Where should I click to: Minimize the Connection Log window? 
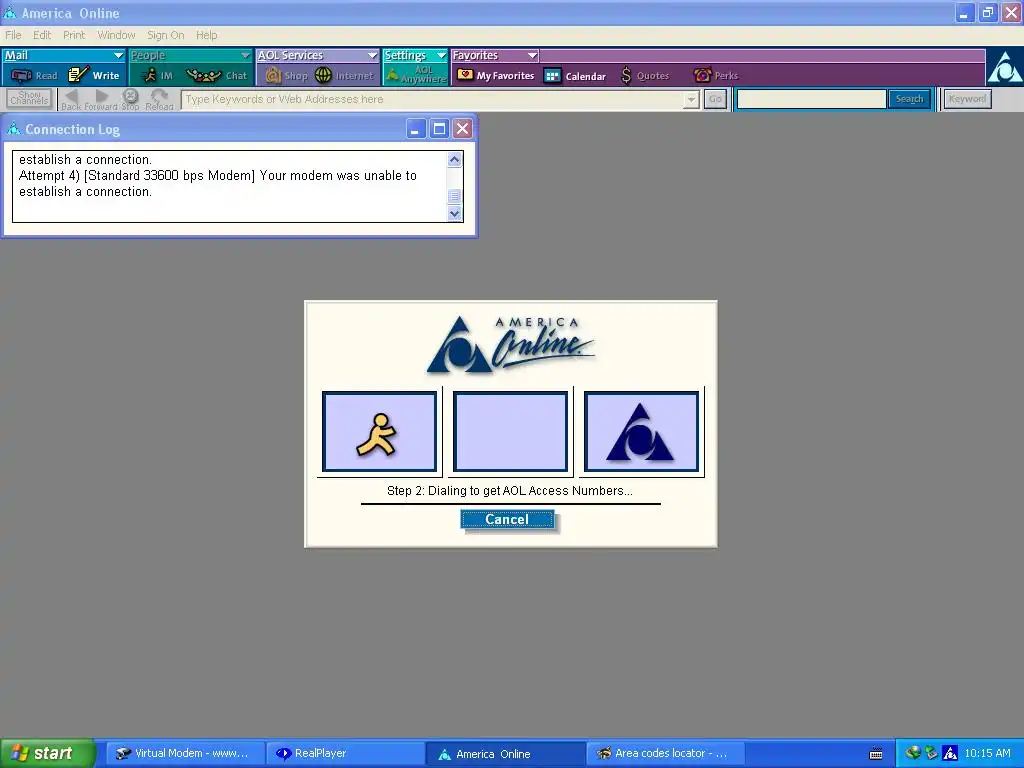(415, 129)
